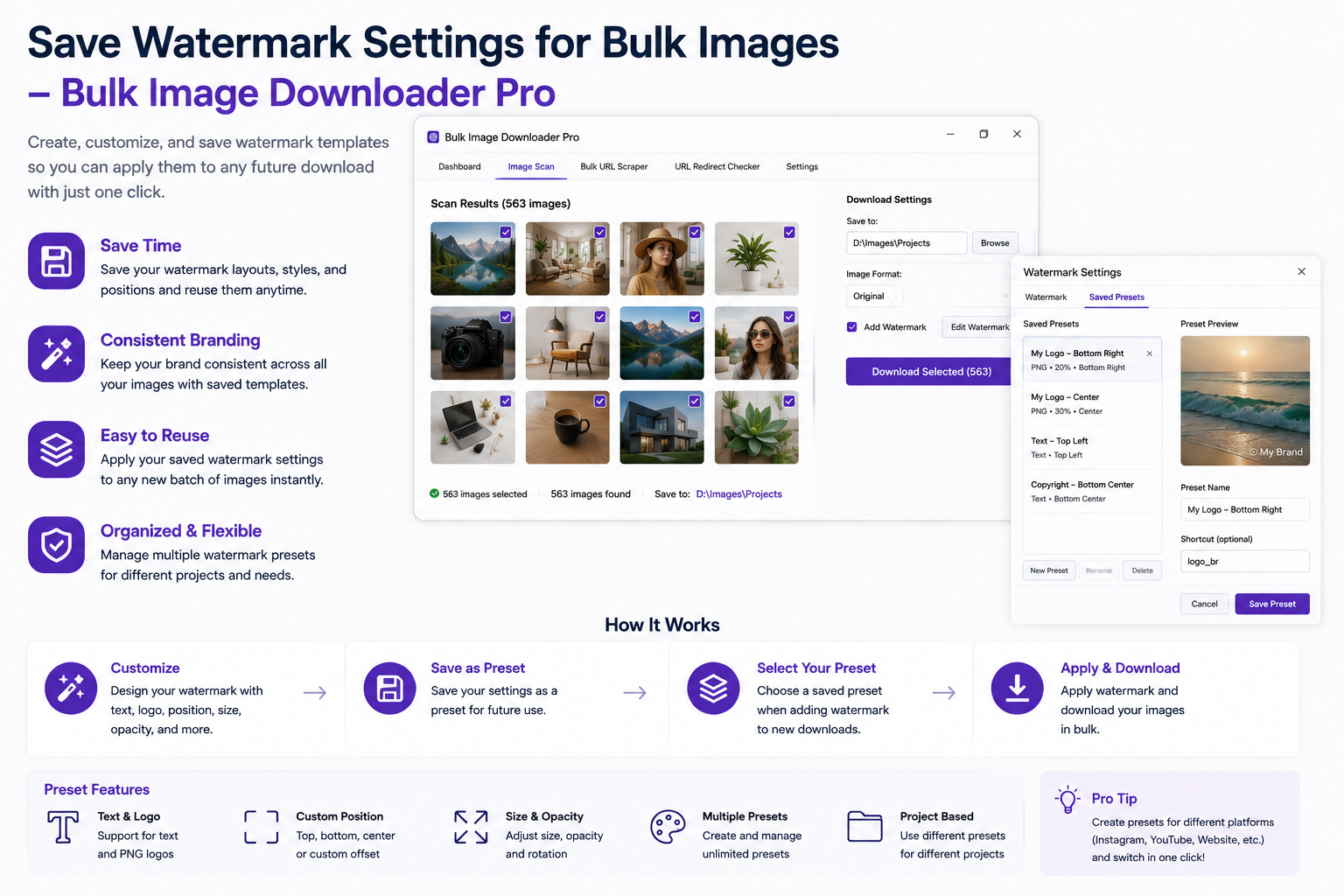Click the Pro Tip lightbulb icon
The height and width of the screenshot is (896, 1344).
pyautogui.click(x=1067, y=800)
